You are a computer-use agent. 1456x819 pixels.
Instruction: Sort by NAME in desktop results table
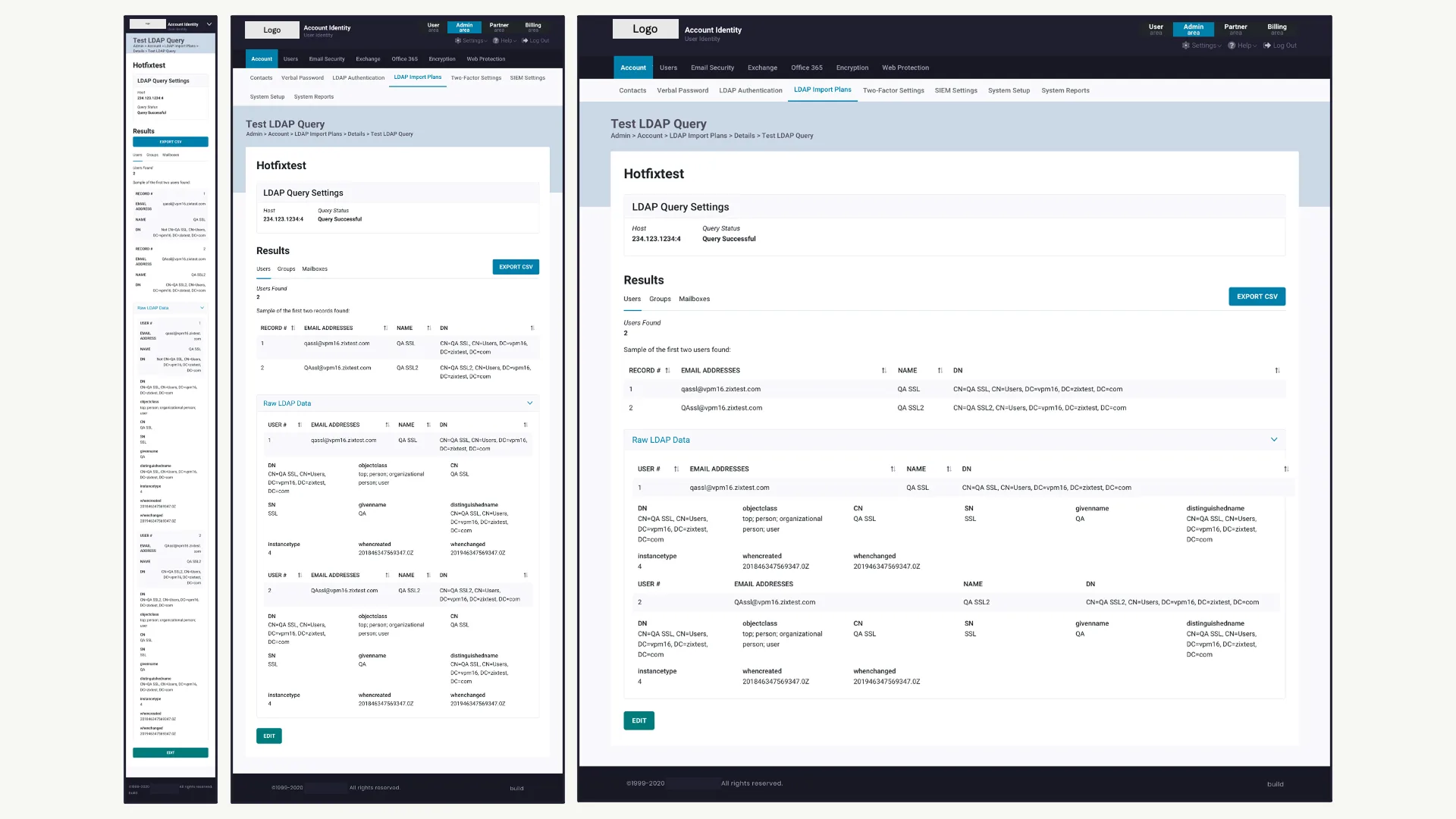(x=940, y=371)
